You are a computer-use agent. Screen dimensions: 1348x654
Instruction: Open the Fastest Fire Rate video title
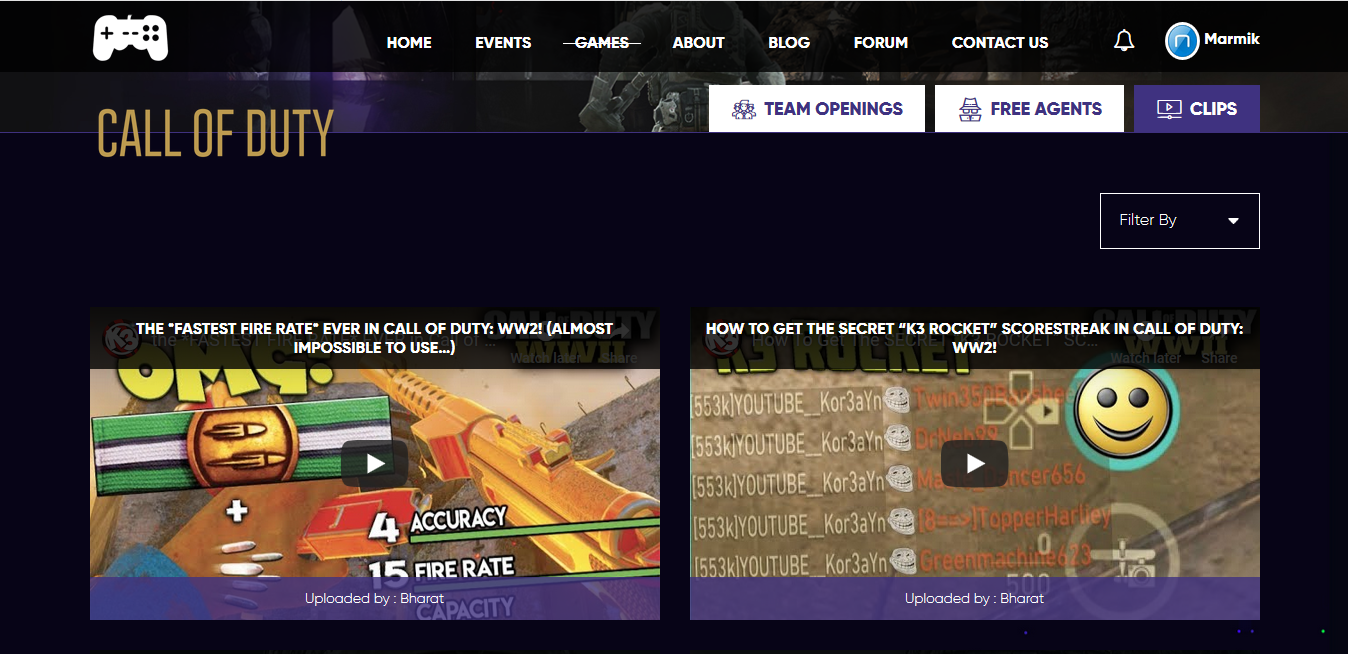(x=375, y=337)
